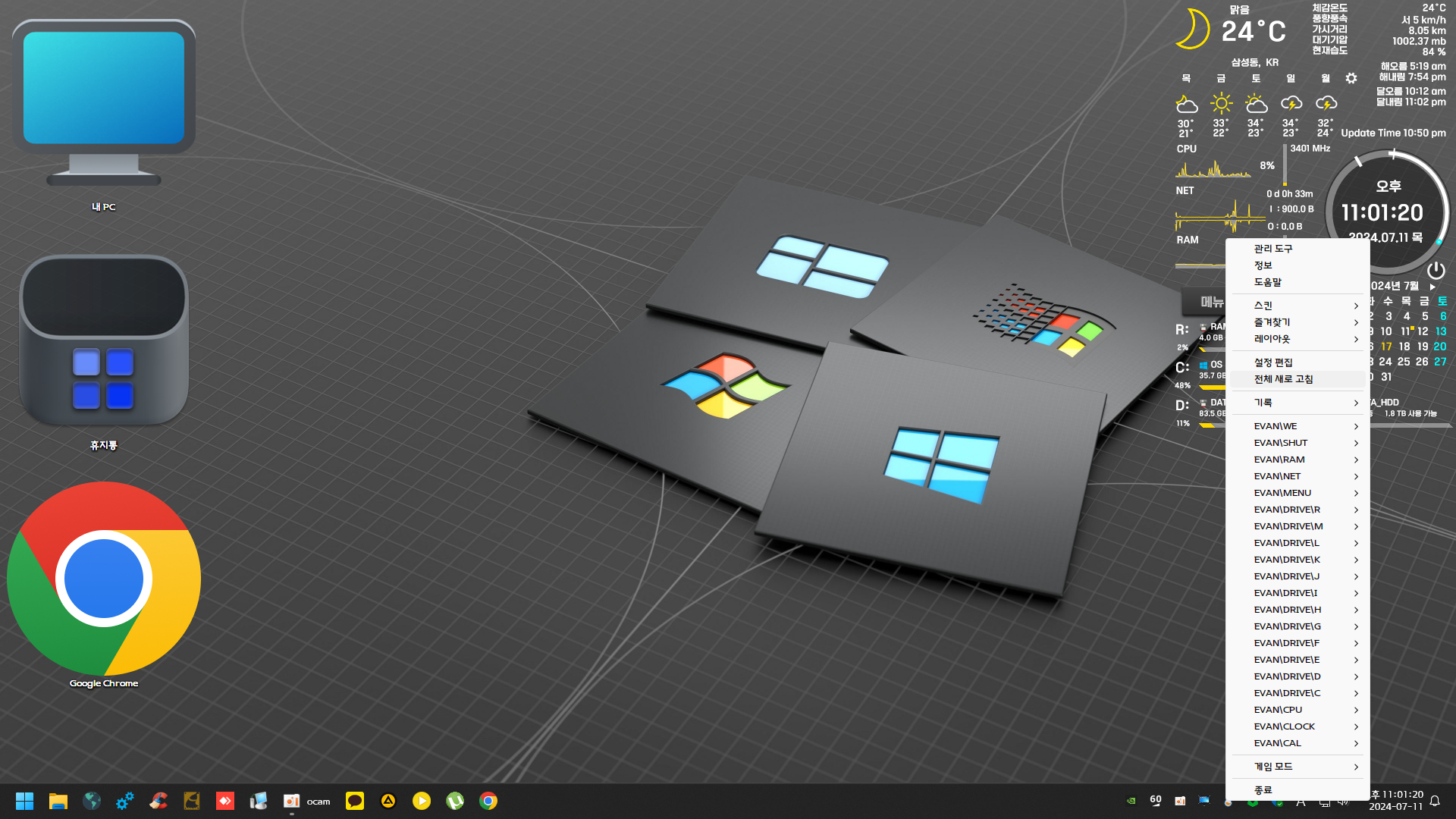
Task: Click Sunday thunderstorm forecast icon
Action: coord(1291,103)
